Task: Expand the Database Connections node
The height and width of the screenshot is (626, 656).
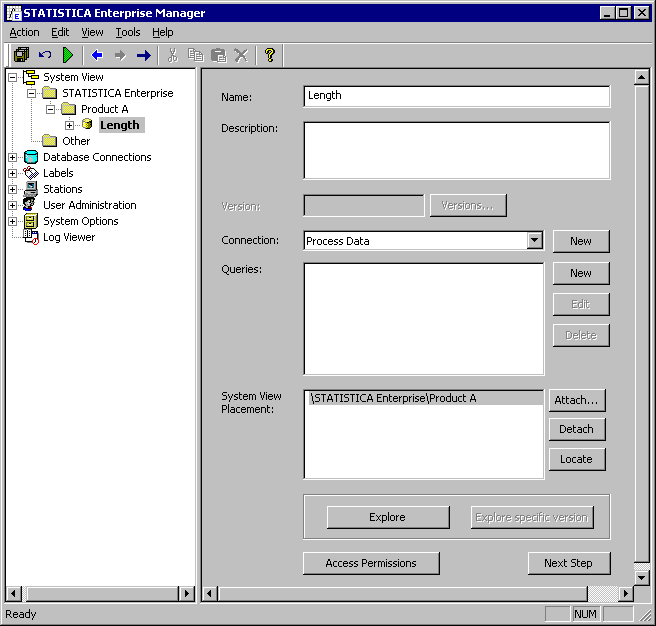Action: point(12,157)
